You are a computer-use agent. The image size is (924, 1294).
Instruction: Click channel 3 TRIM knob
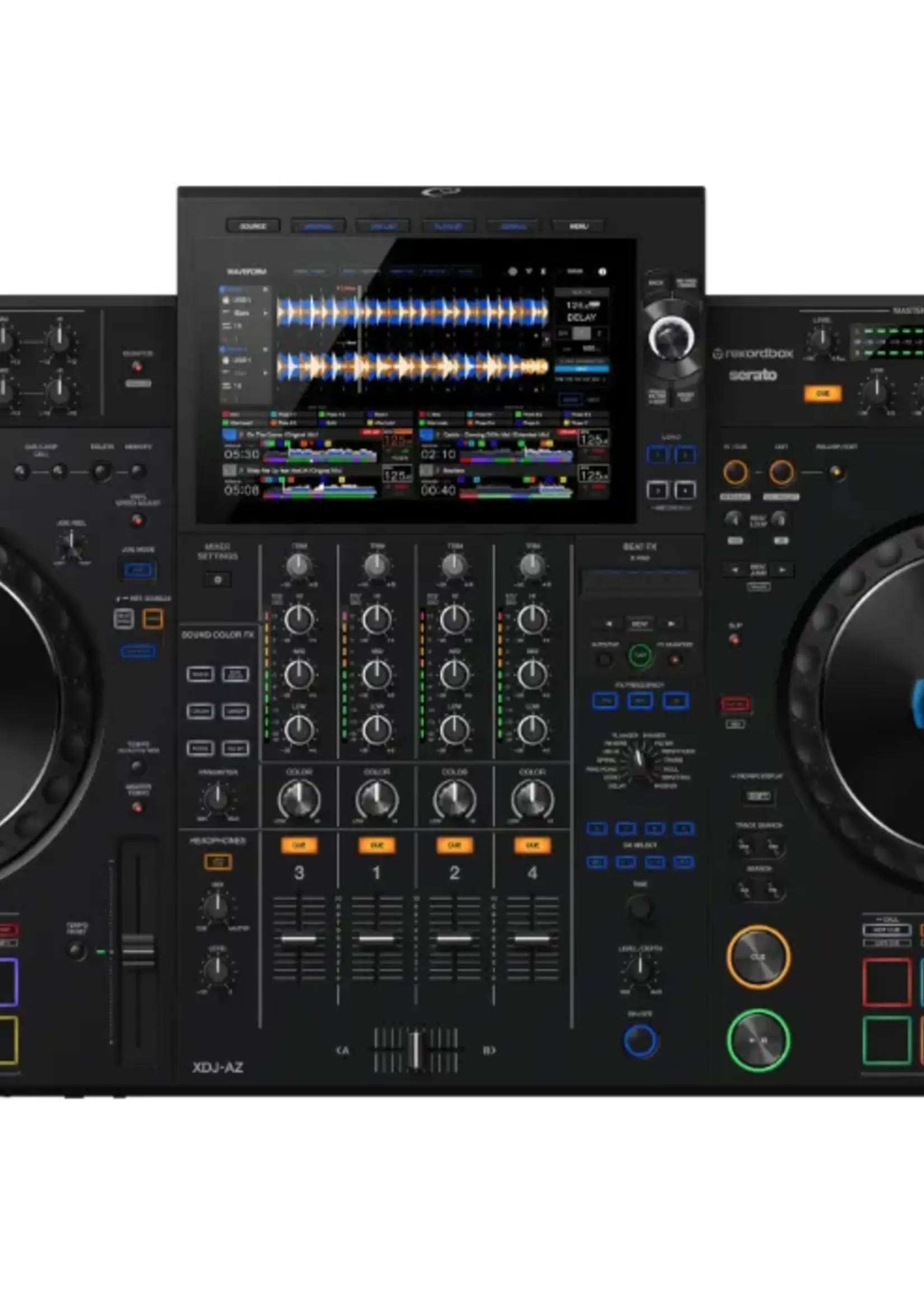click(299, 566)
